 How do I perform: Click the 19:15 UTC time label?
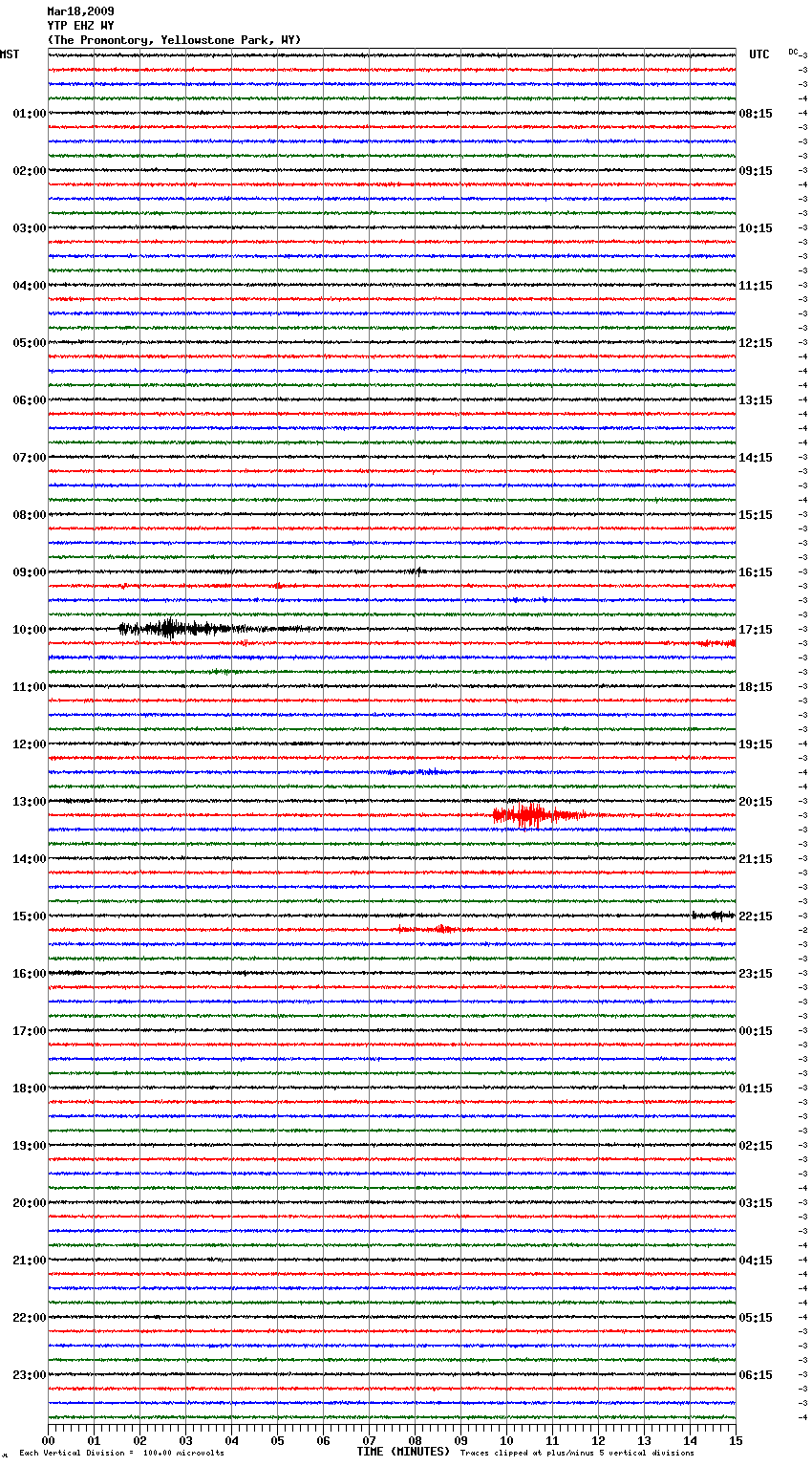756,744
